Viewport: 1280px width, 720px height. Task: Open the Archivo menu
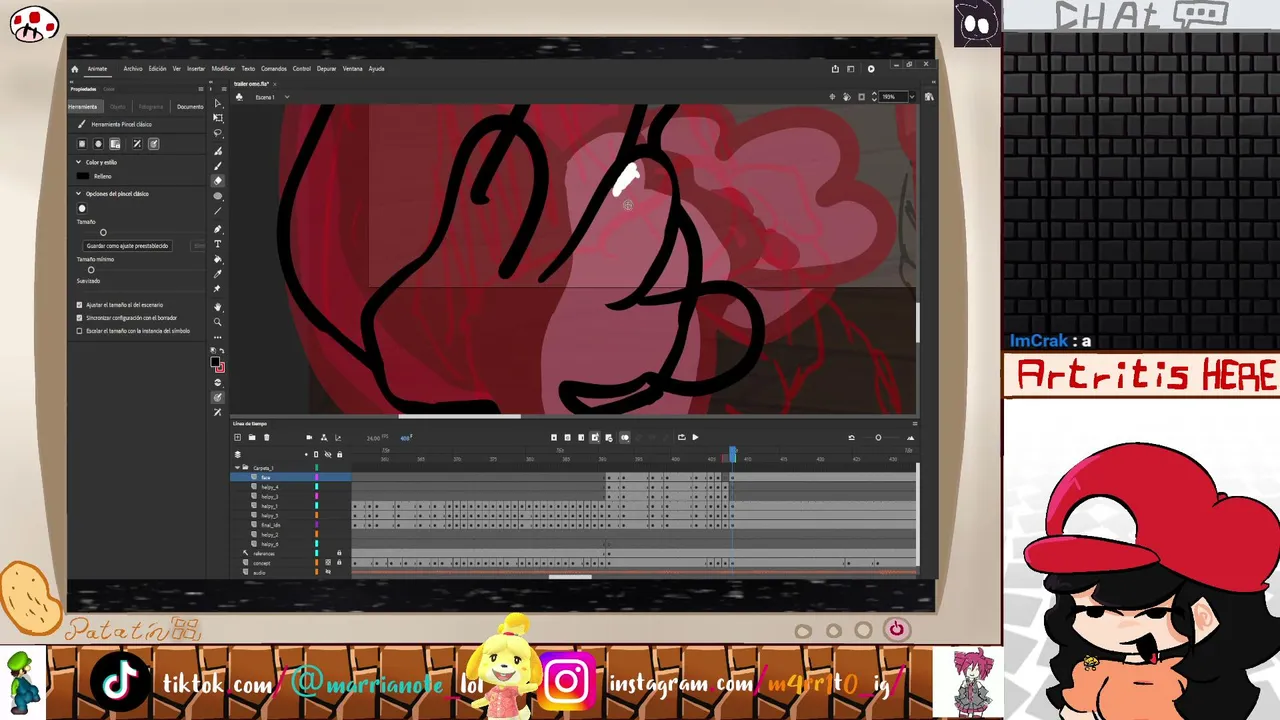(133, 69)
